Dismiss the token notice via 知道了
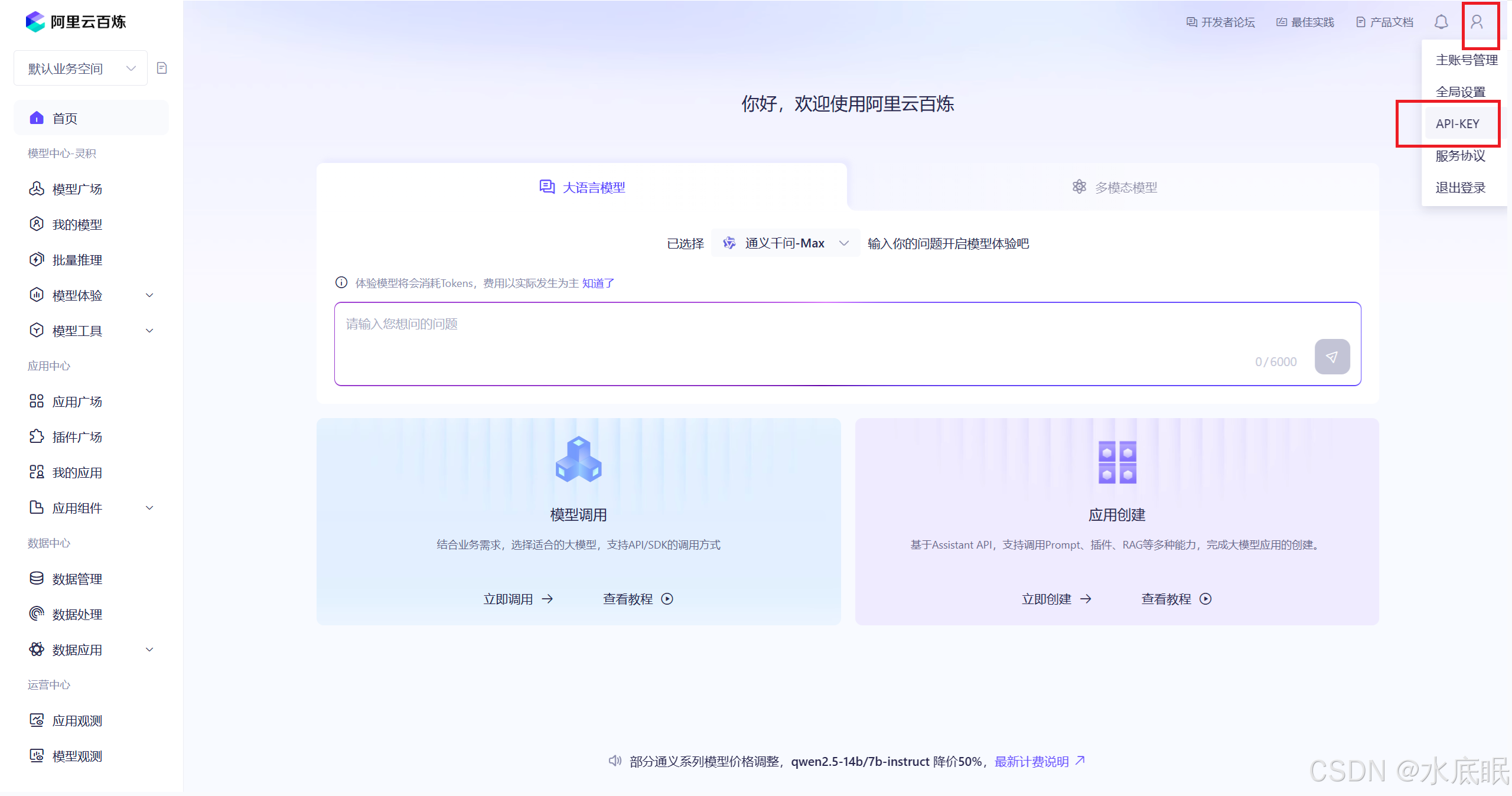Screen dimensions: 1512x796 pos(598,283)
